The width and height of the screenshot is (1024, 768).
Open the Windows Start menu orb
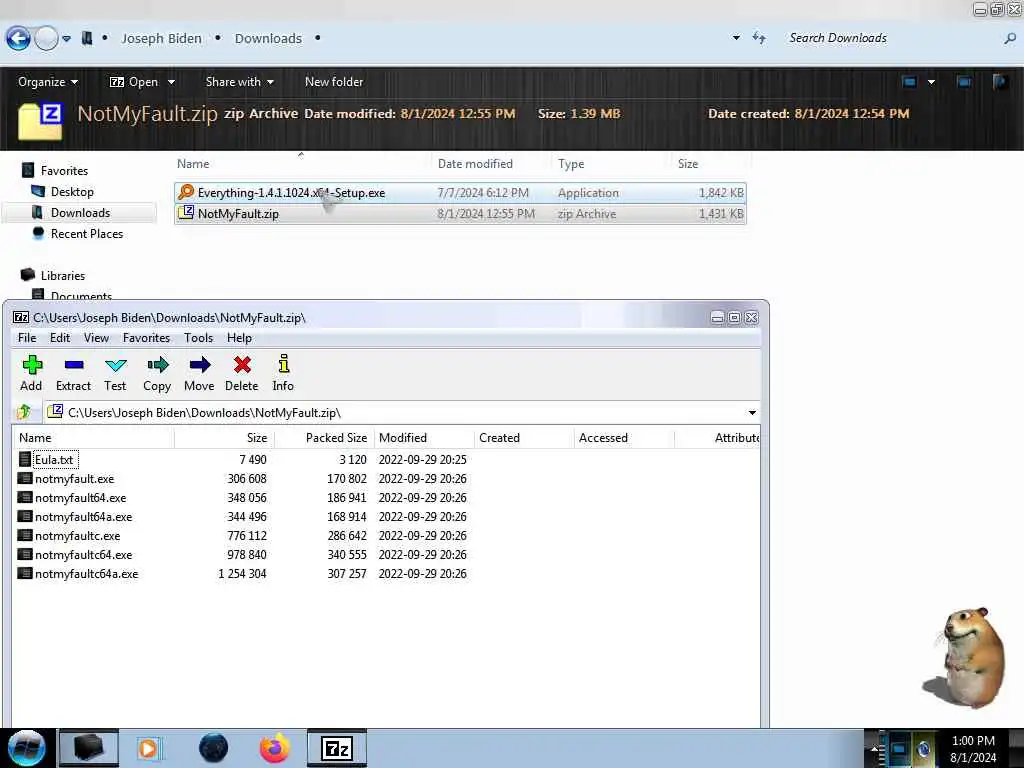pos(27,748)
